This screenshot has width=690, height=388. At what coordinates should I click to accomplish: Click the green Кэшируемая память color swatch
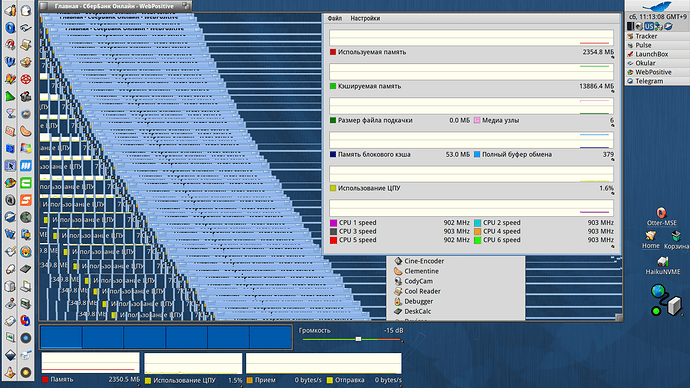[333, 86]
